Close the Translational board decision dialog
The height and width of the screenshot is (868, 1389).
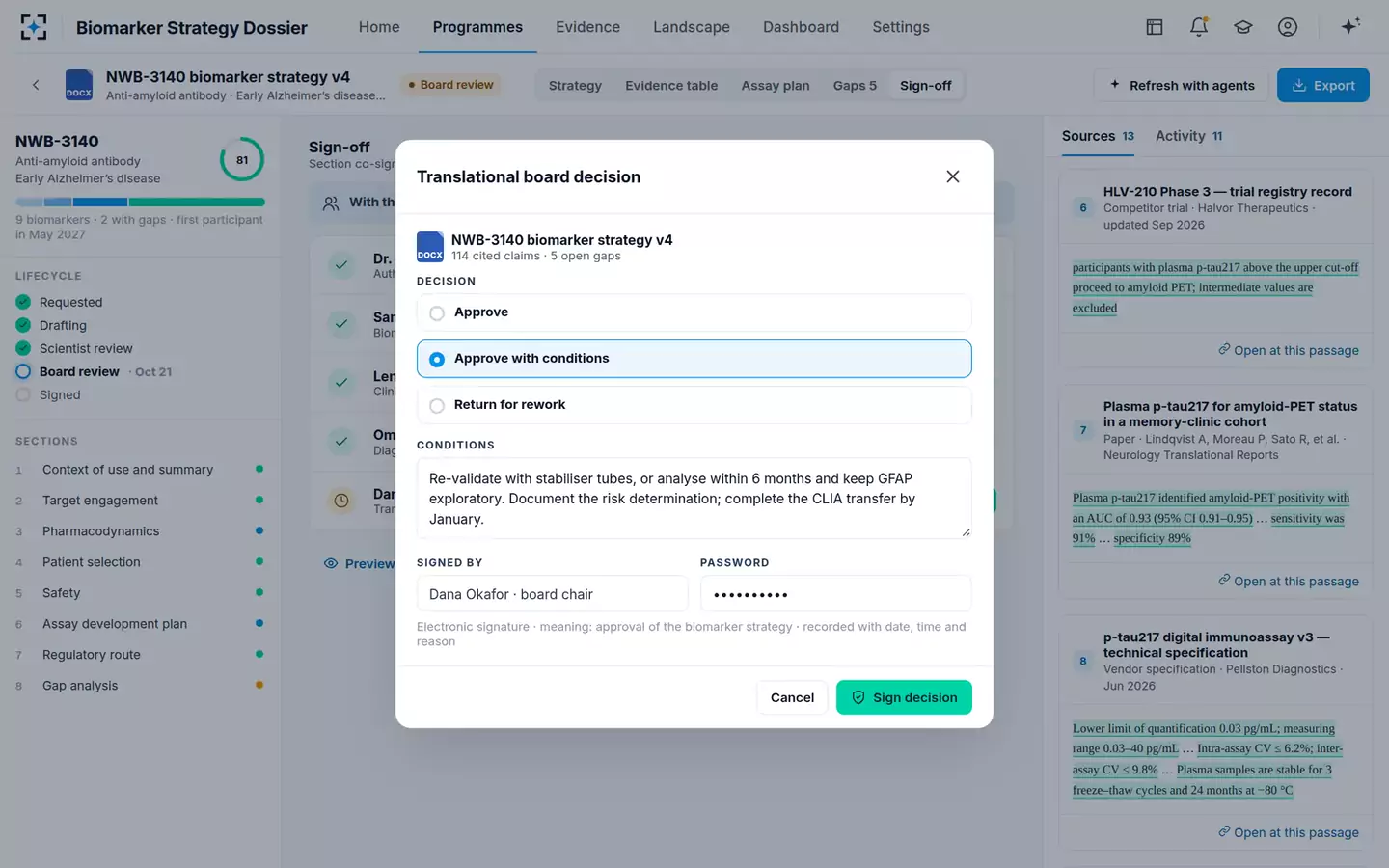tap(953, 176)
